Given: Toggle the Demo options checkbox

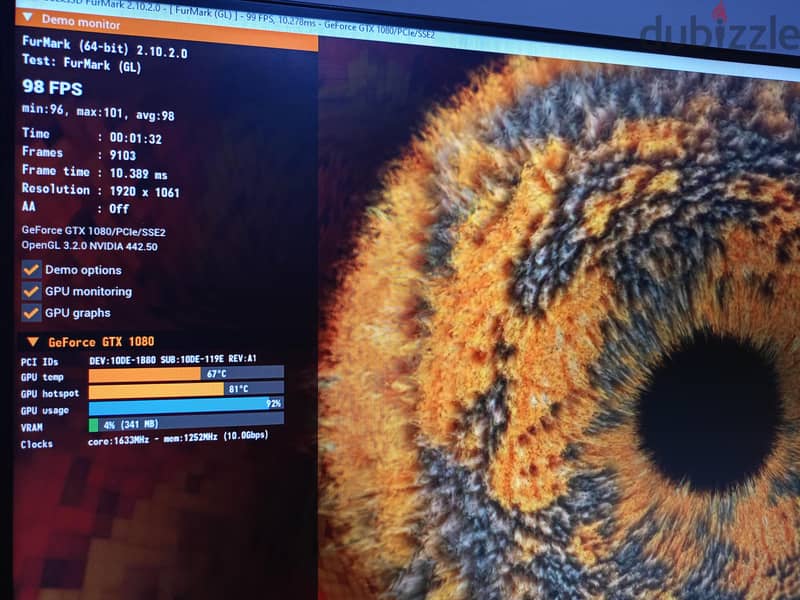Looking at the screenshot, I should click(32, 269).
